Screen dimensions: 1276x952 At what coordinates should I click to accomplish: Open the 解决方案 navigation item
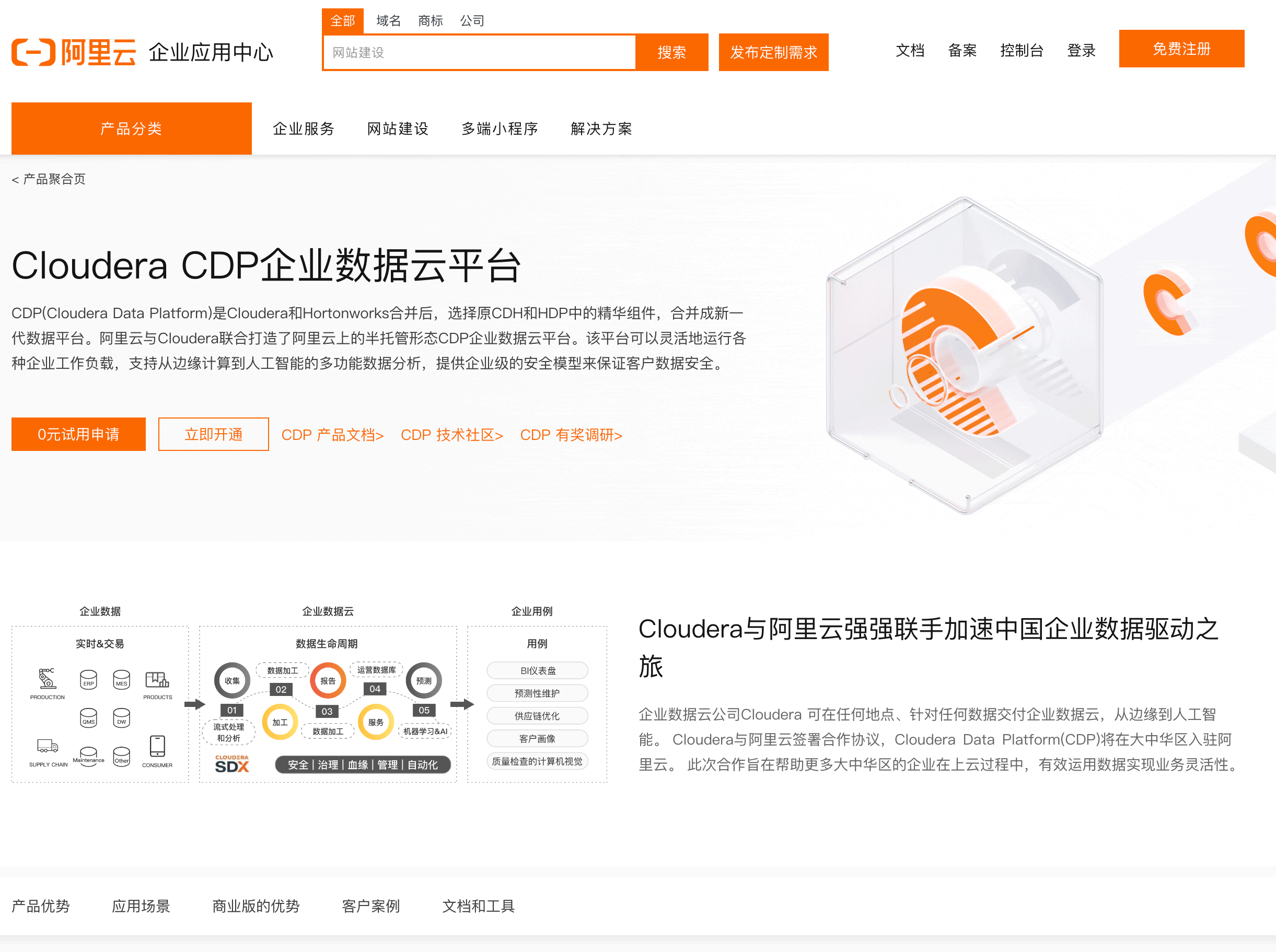601,129
